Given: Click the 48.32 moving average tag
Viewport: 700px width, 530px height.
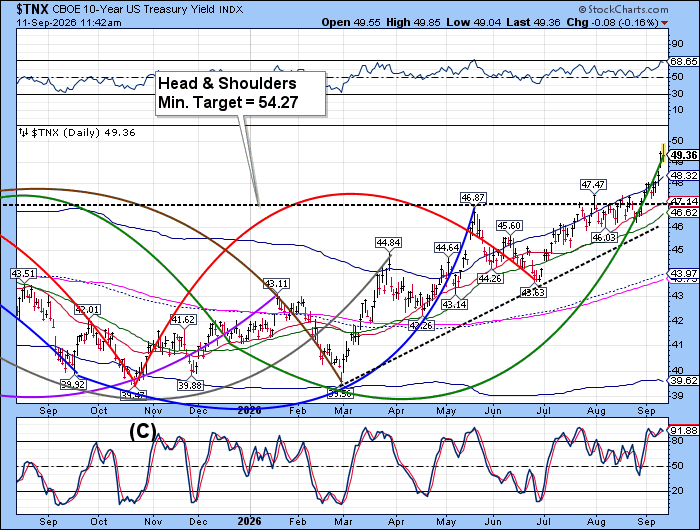Looking at the screenshot, I should [683, 175].
